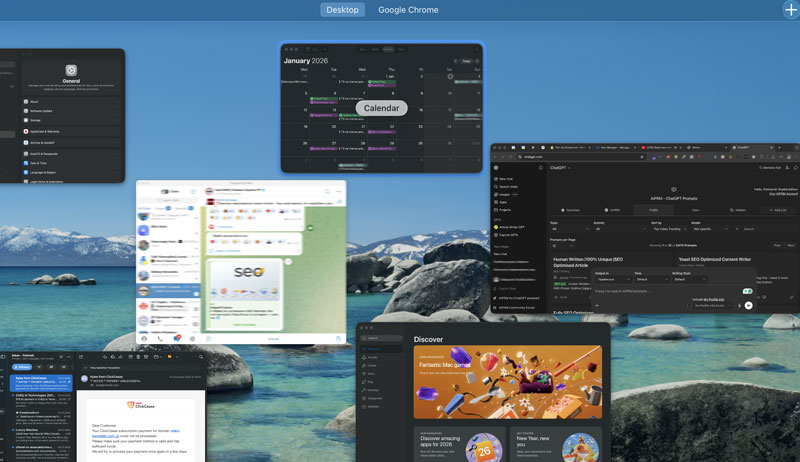
Task: Open Fantastic Mac games banner in App Store
Action: coord(508,382)
